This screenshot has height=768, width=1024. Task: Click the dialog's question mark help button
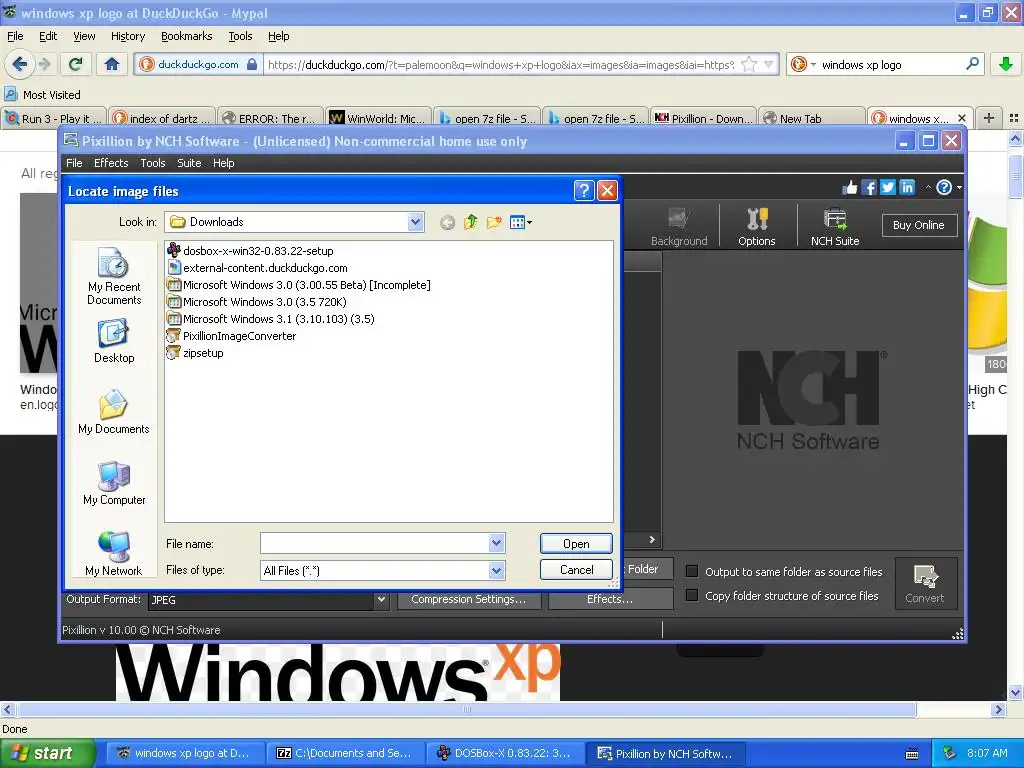click(584, 191)
